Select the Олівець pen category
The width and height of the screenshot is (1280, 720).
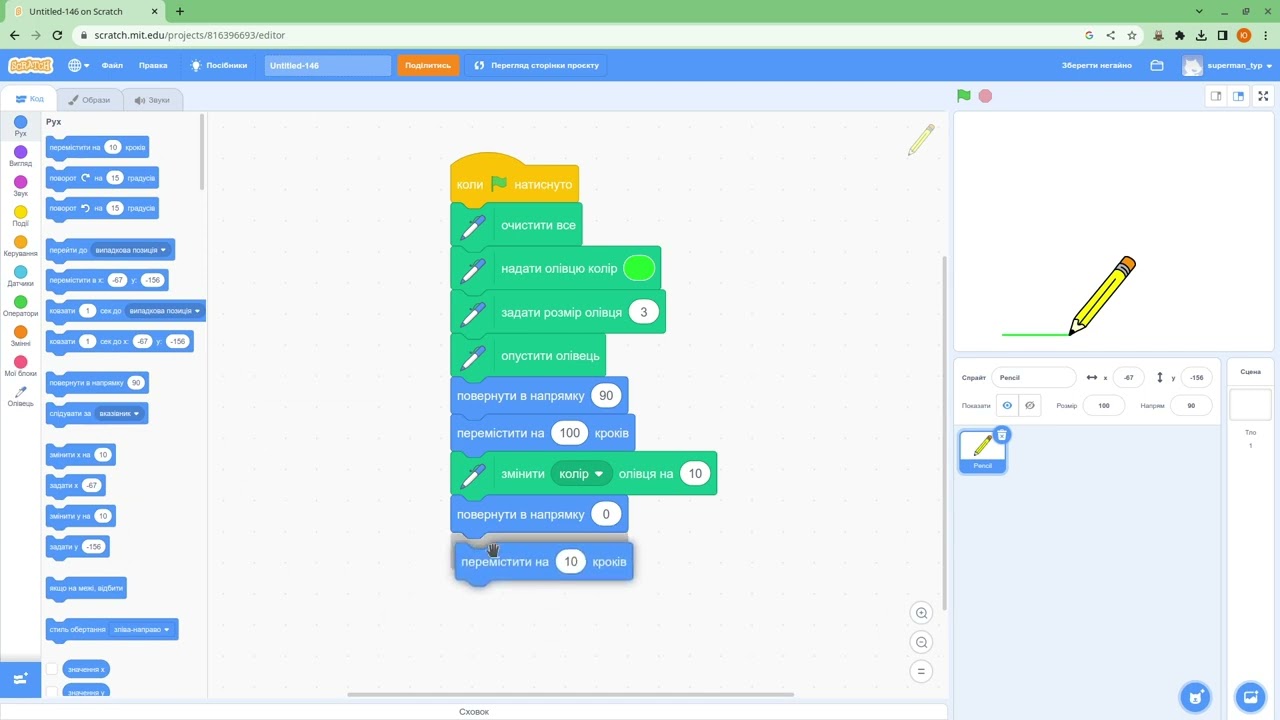(20, 397)
